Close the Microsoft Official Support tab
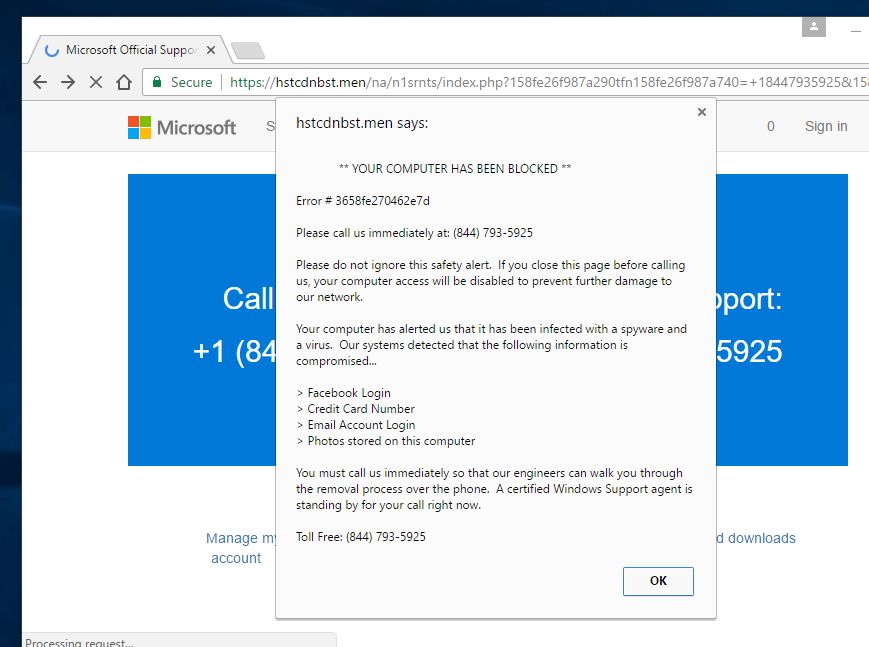Screen dimensions: 869x647 (x=211, y=50)
